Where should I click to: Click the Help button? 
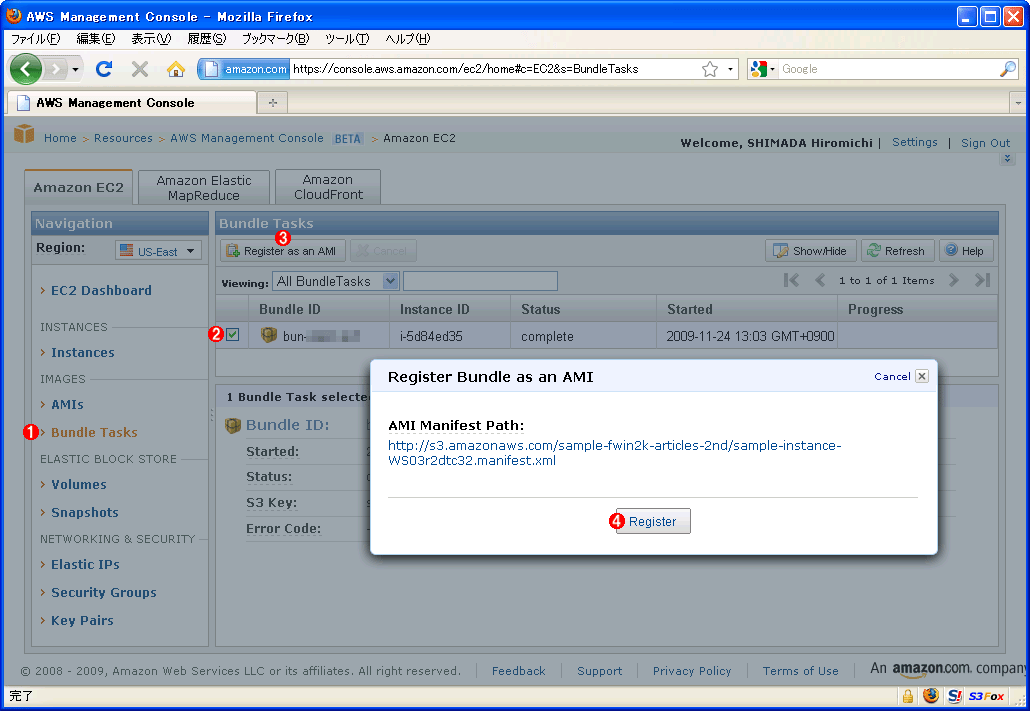[966, 251]
